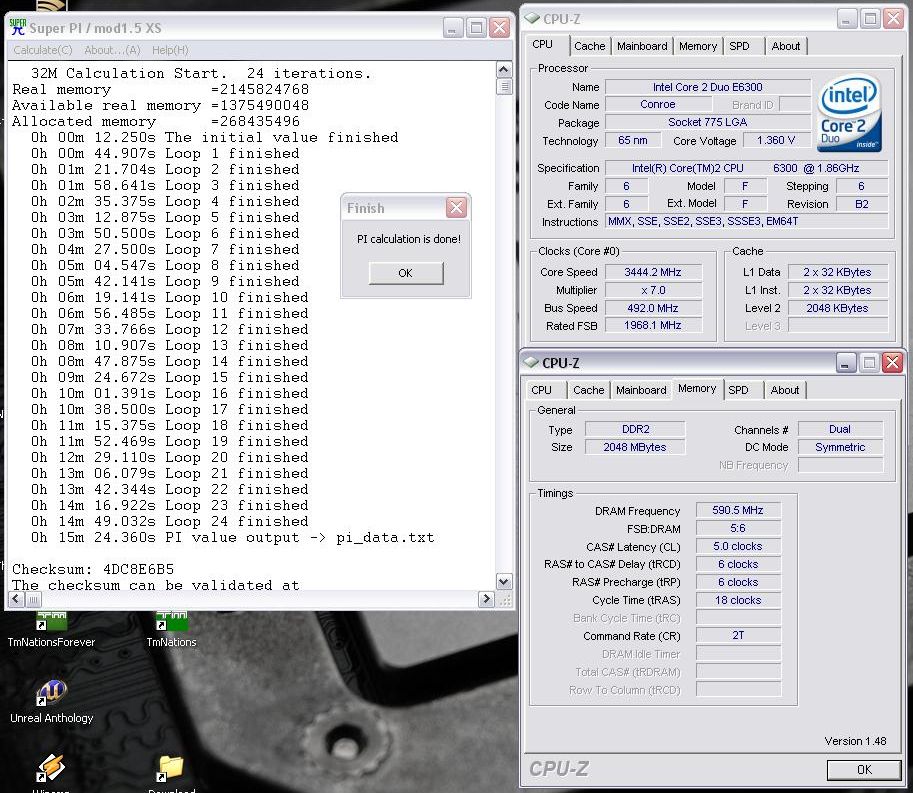Click the DRAM Frequency value 590.5 MHz
The width and height of the screenshot is (913, 793).
[x=738, y=510]
